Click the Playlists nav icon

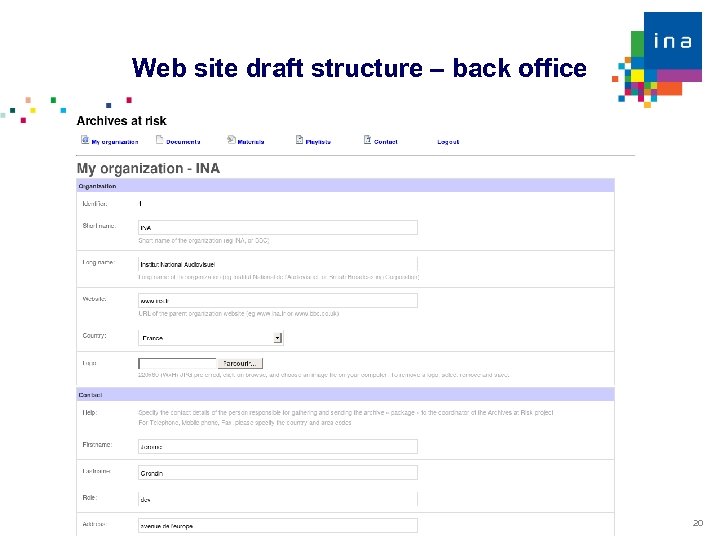point(299,140)
